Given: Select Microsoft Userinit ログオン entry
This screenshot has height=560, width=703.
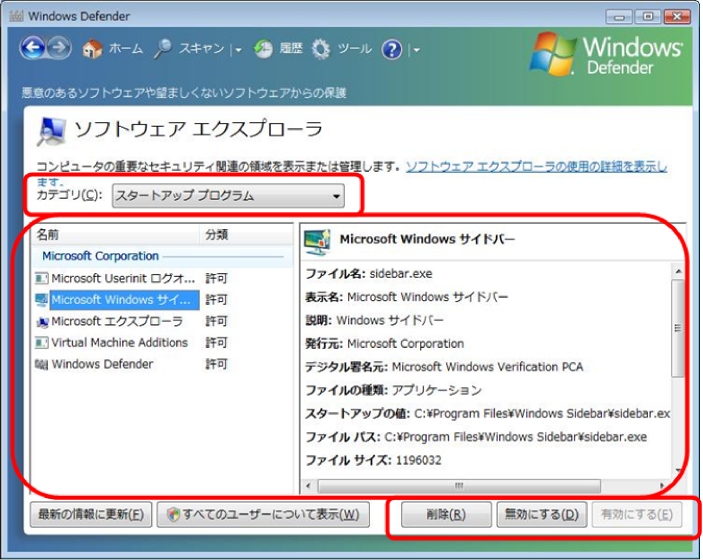Looking at the screenshot, I should [x=122, y=278].
